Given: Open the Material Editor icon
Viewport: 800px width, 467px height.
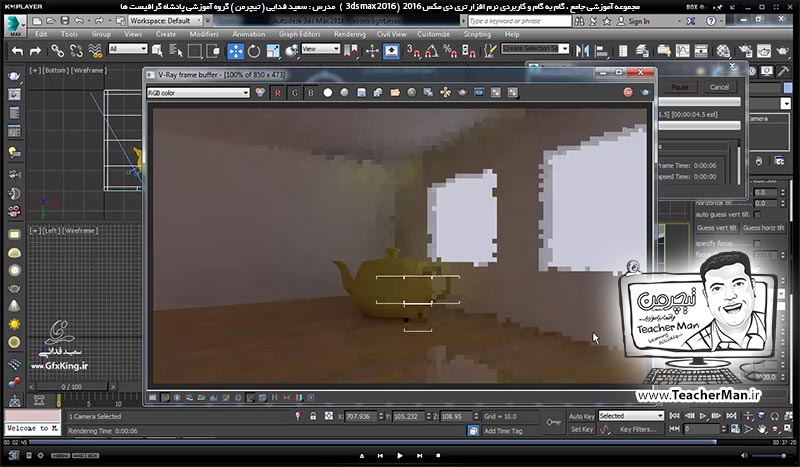Looking at the screenshot, I should (x=723, y=51).
